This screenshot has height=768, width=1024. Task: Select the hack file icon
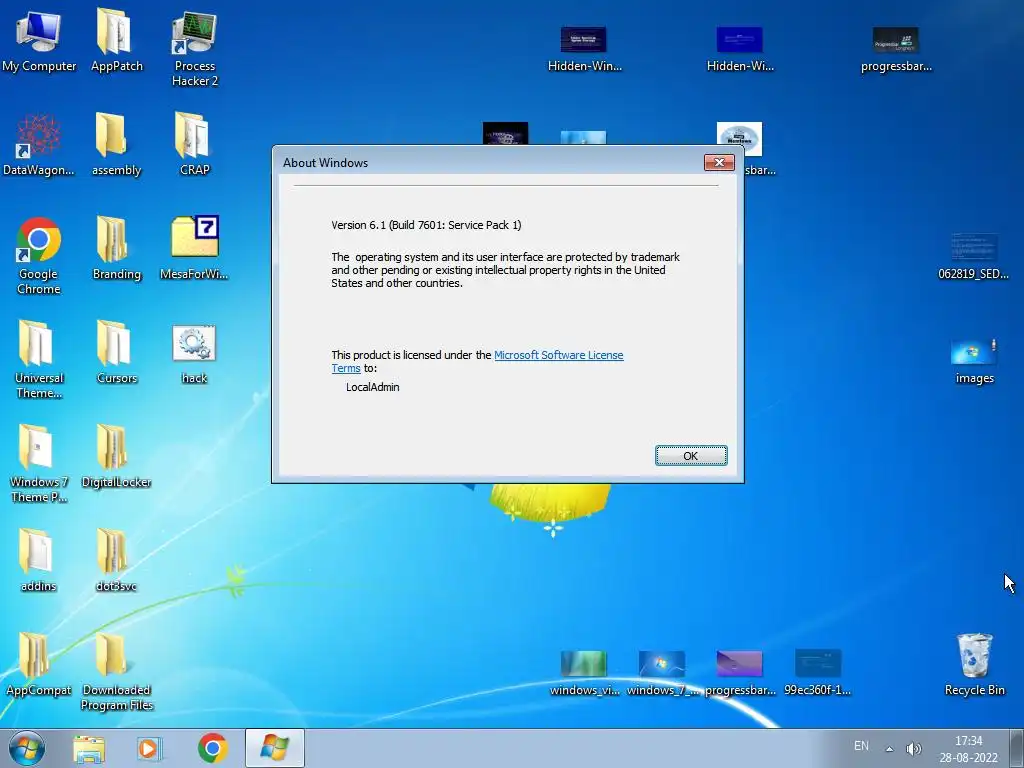pyautogui.click(x=195, y=355)
